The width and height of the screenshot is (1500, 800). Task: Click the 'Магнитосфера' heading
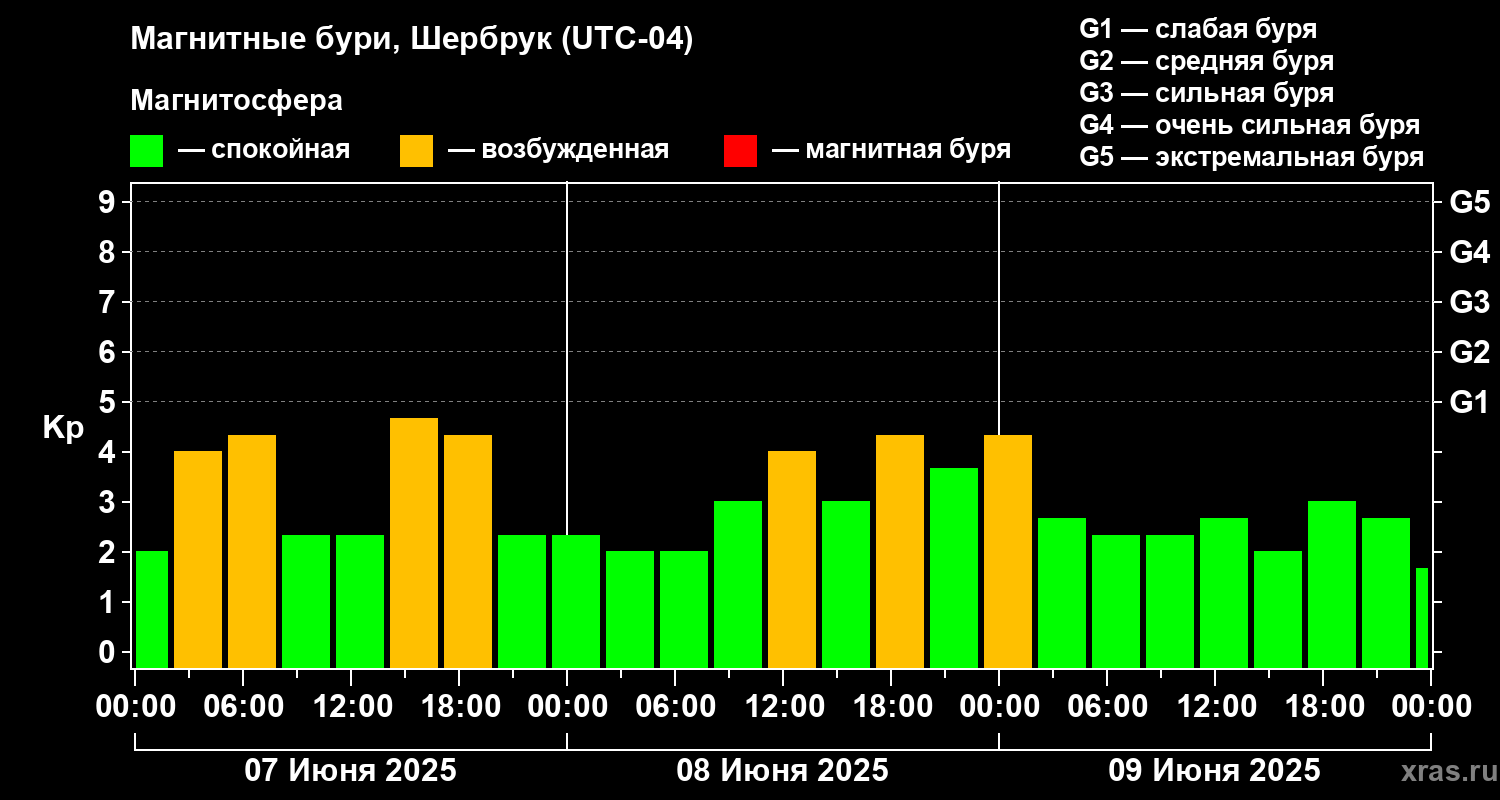tap(236, 101)
